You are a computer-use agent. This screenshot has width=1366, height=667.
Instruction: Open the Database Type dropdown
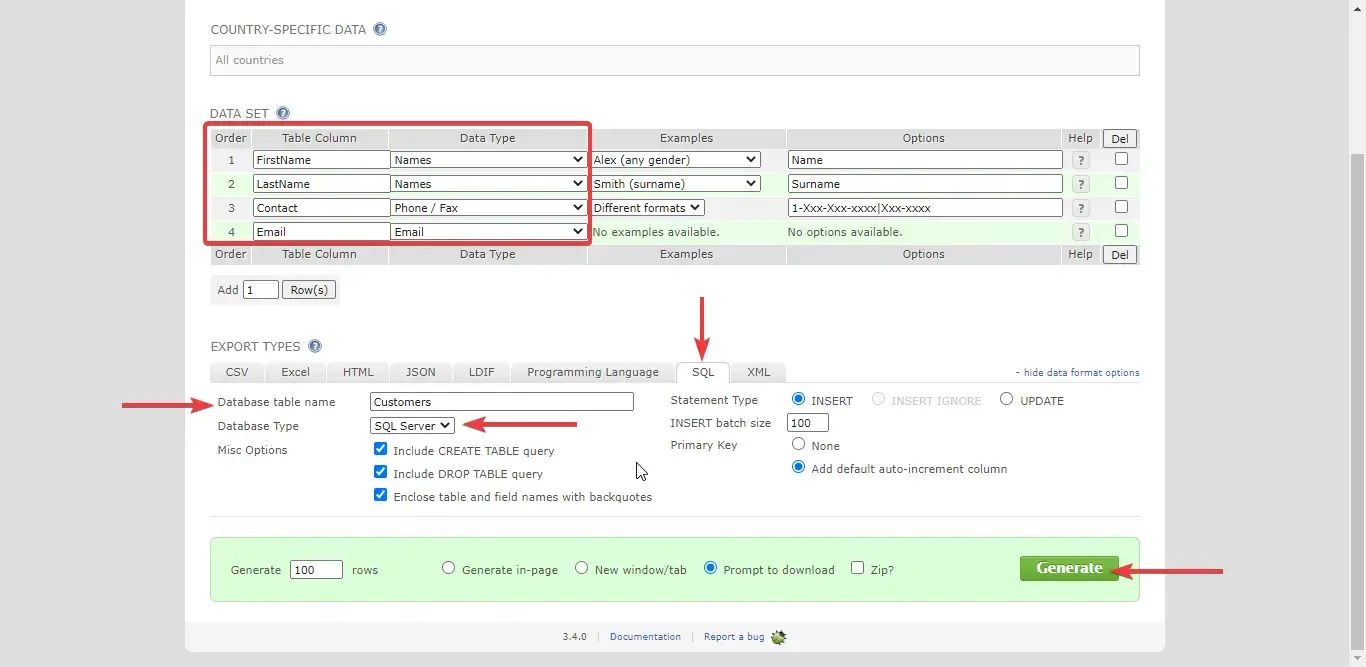pyautogui.click(x=411, y=425)
